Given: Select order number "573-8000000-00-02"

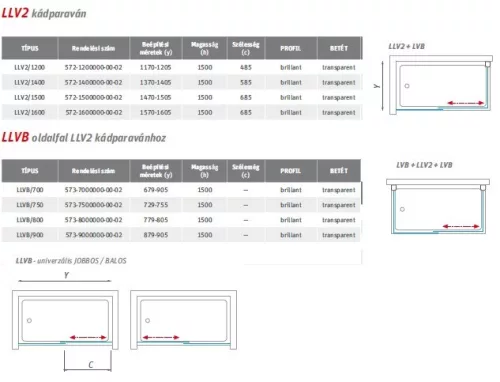Looking at the screenshot, I should click(x=93, y=220).
